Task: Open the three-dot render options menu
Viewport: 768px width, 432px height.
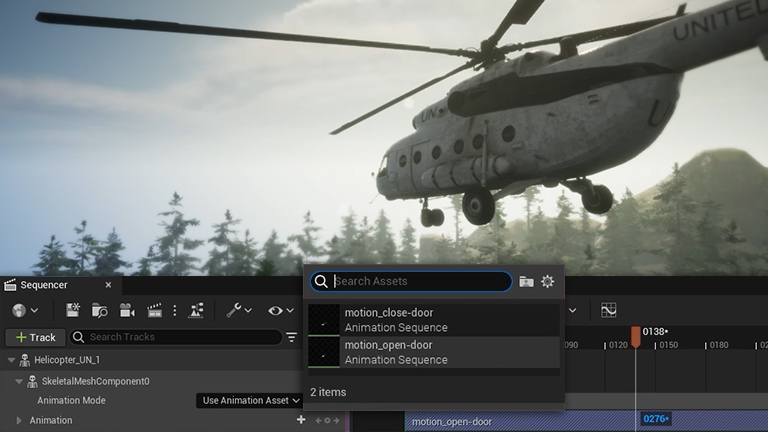Action: coord(175,311)
